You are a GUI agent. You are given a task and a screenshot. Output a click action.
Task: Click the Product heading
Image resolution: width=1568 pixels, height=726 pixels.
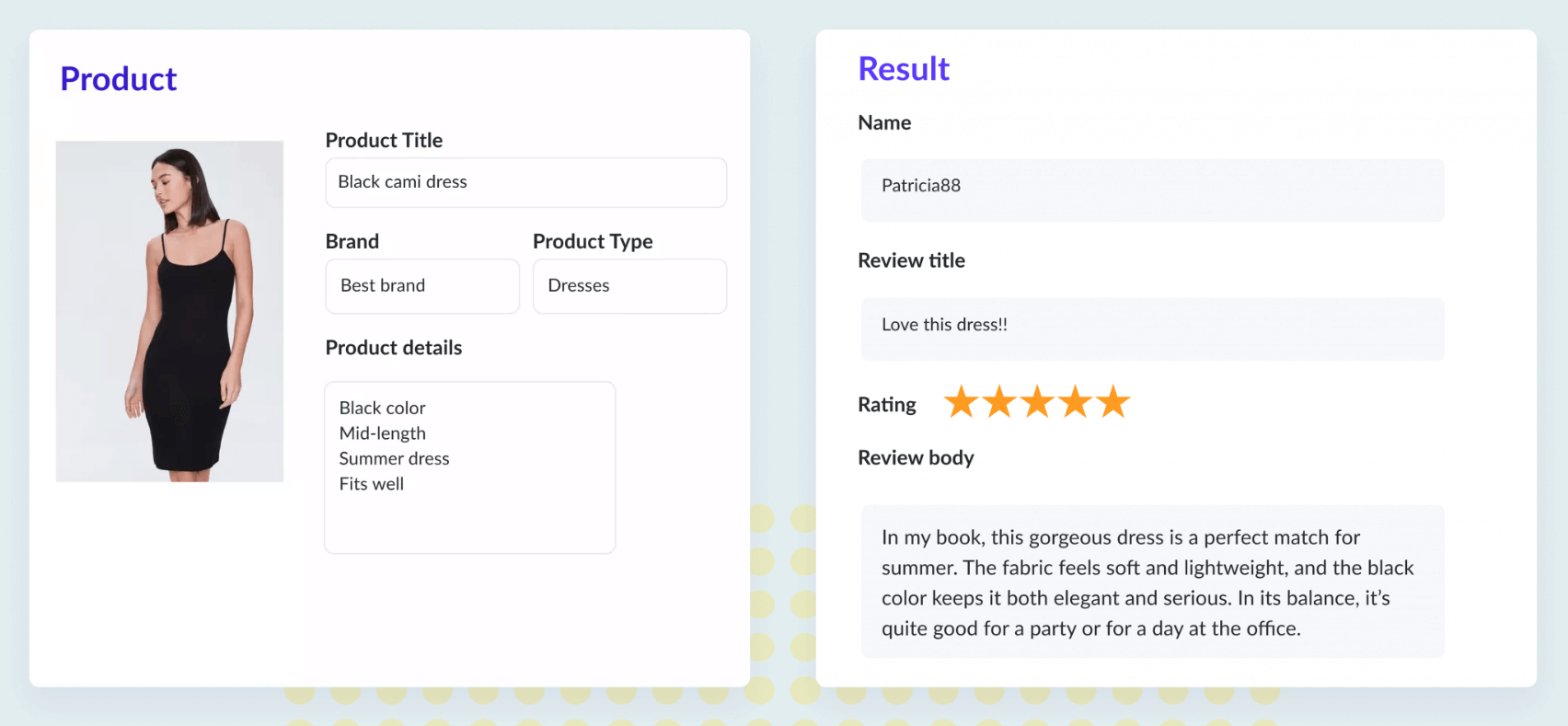[x=118, y=78]
